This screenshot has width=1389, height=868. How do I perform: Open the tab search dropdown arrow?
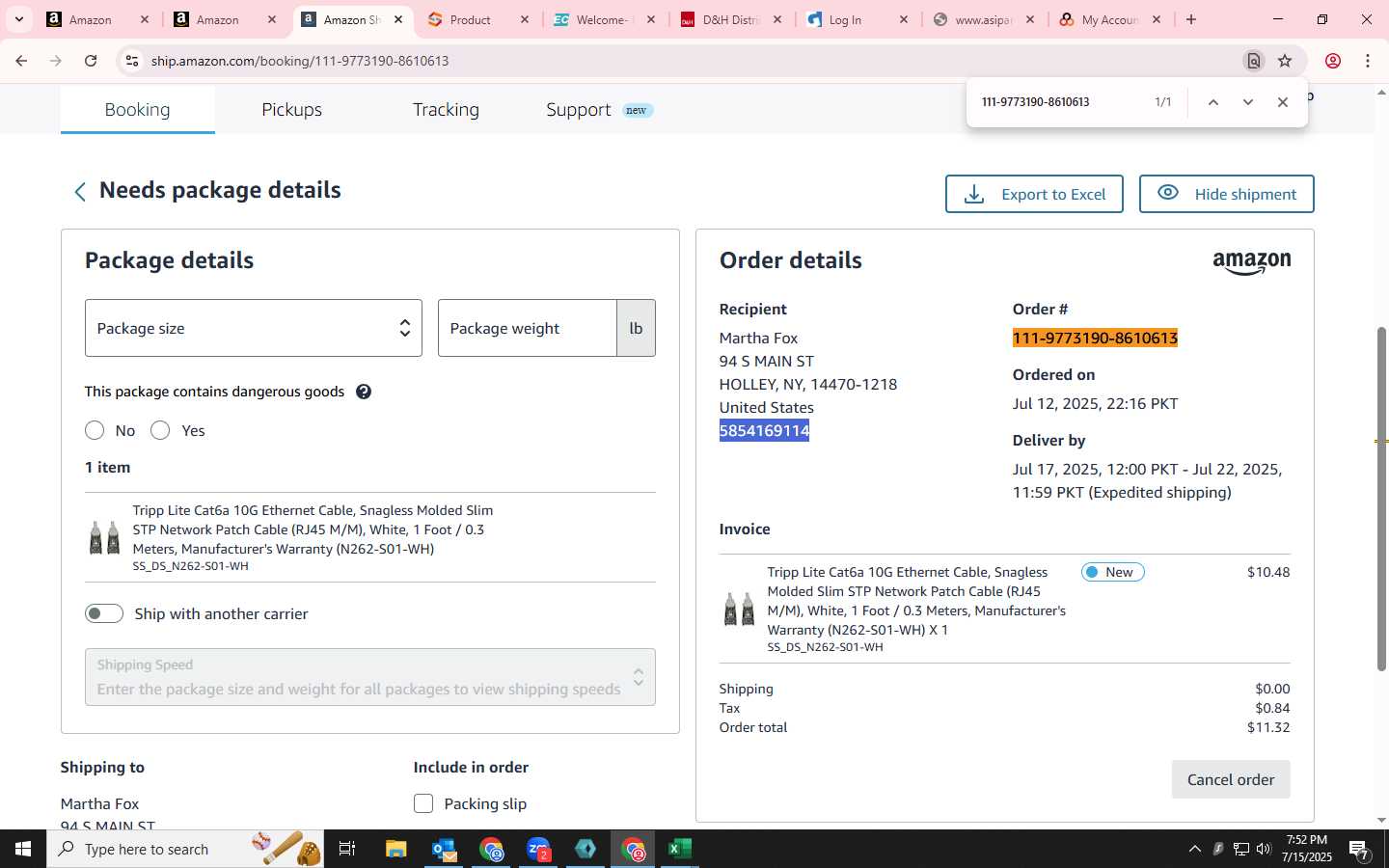(x=19, y=19)
